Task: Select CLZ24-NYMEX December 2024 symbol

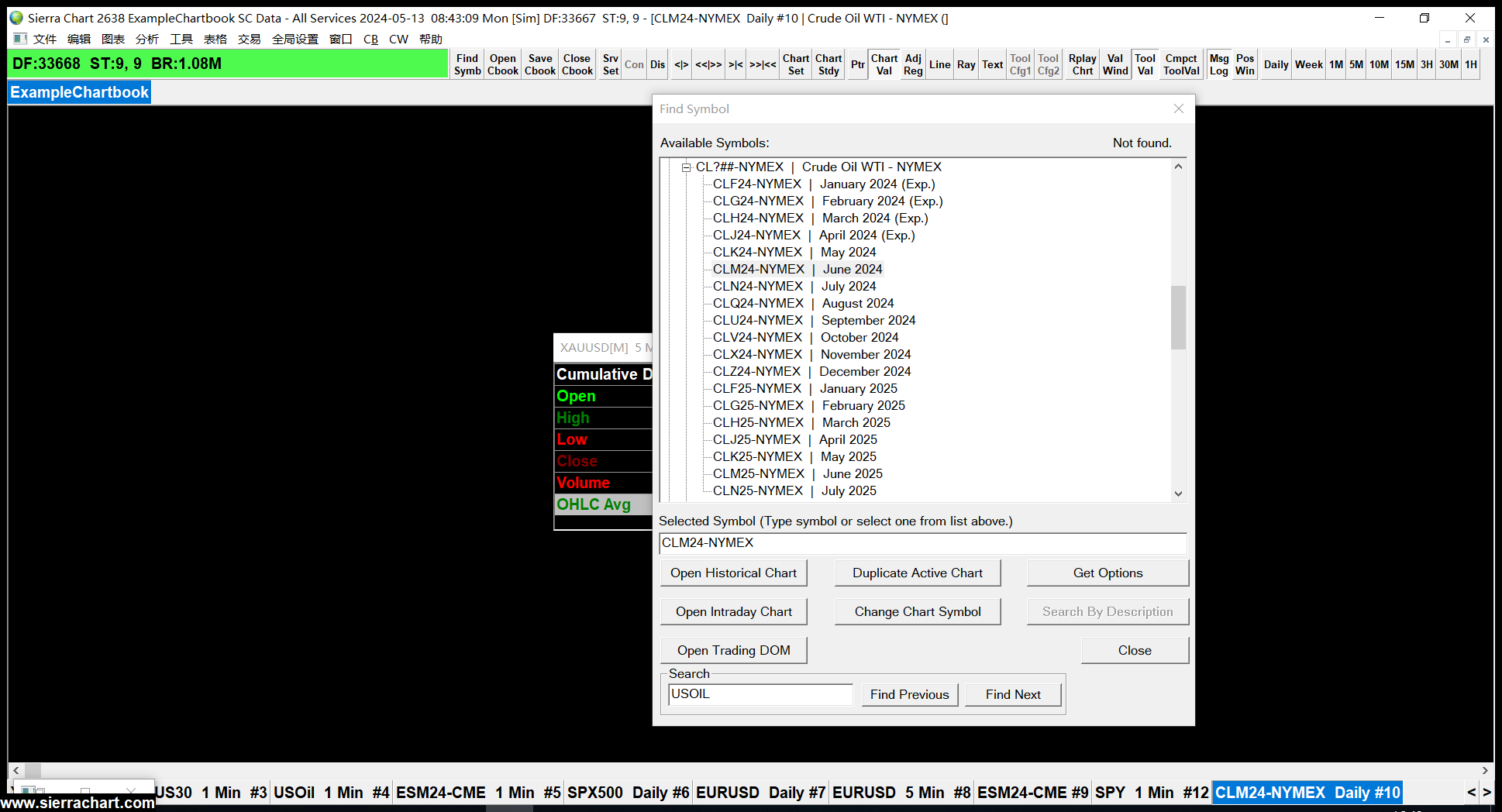Action: (x=811, y=372)
